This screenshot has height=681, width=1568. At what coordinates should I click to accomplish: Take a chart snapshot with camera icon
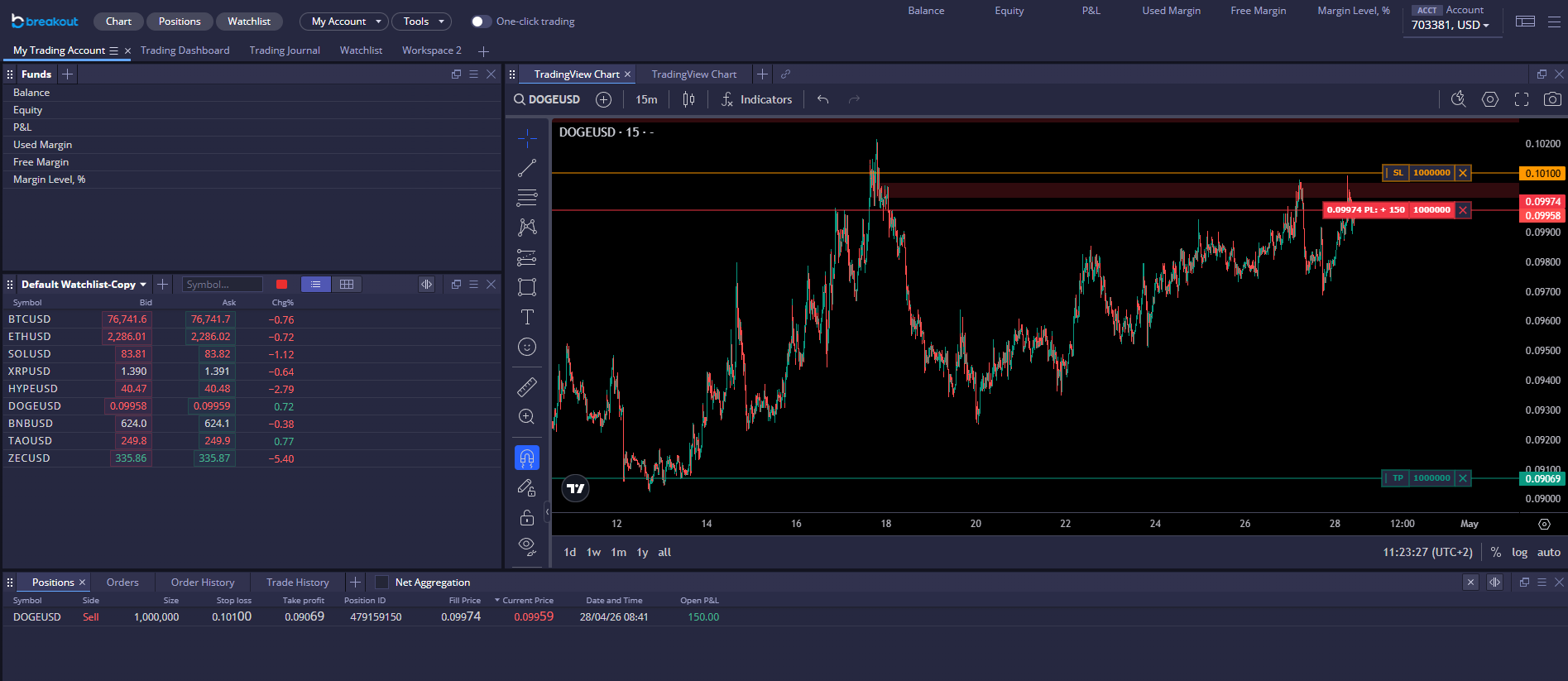click(1552, 99)
